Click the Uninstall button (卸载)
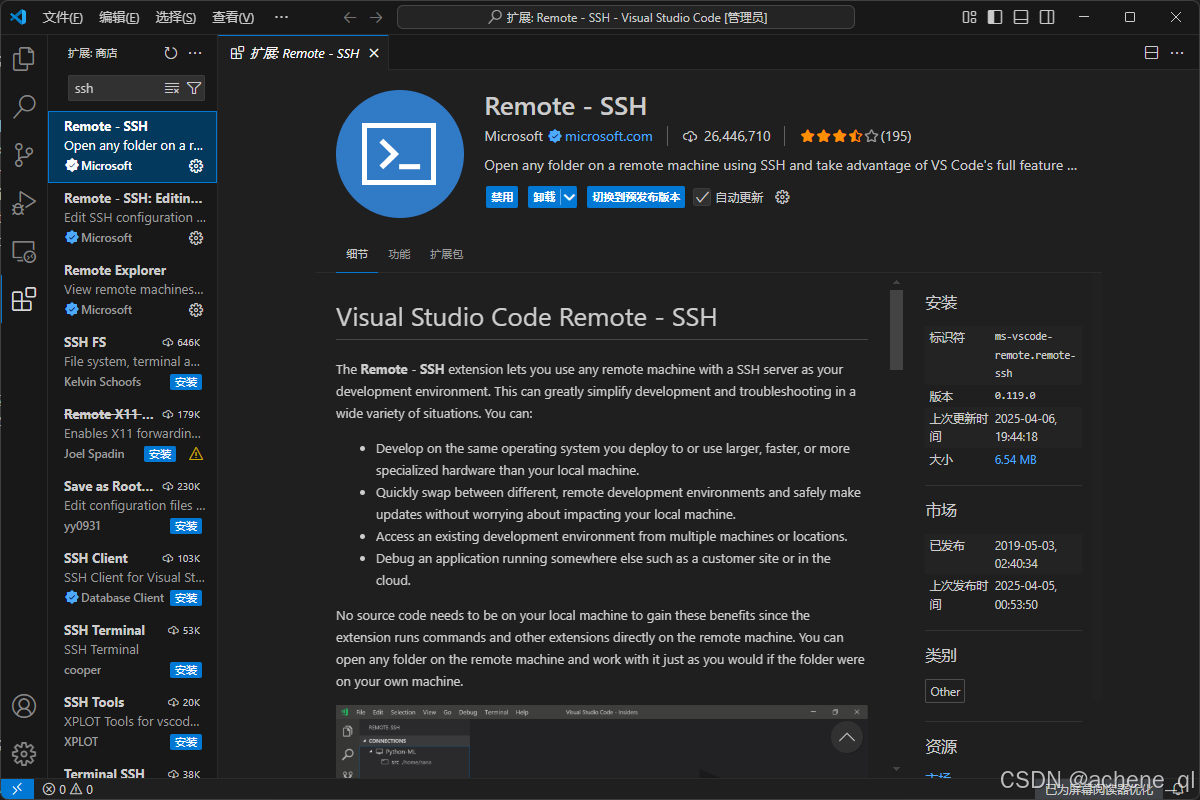Screen dimensions: 1200x800 pos(544,197)
